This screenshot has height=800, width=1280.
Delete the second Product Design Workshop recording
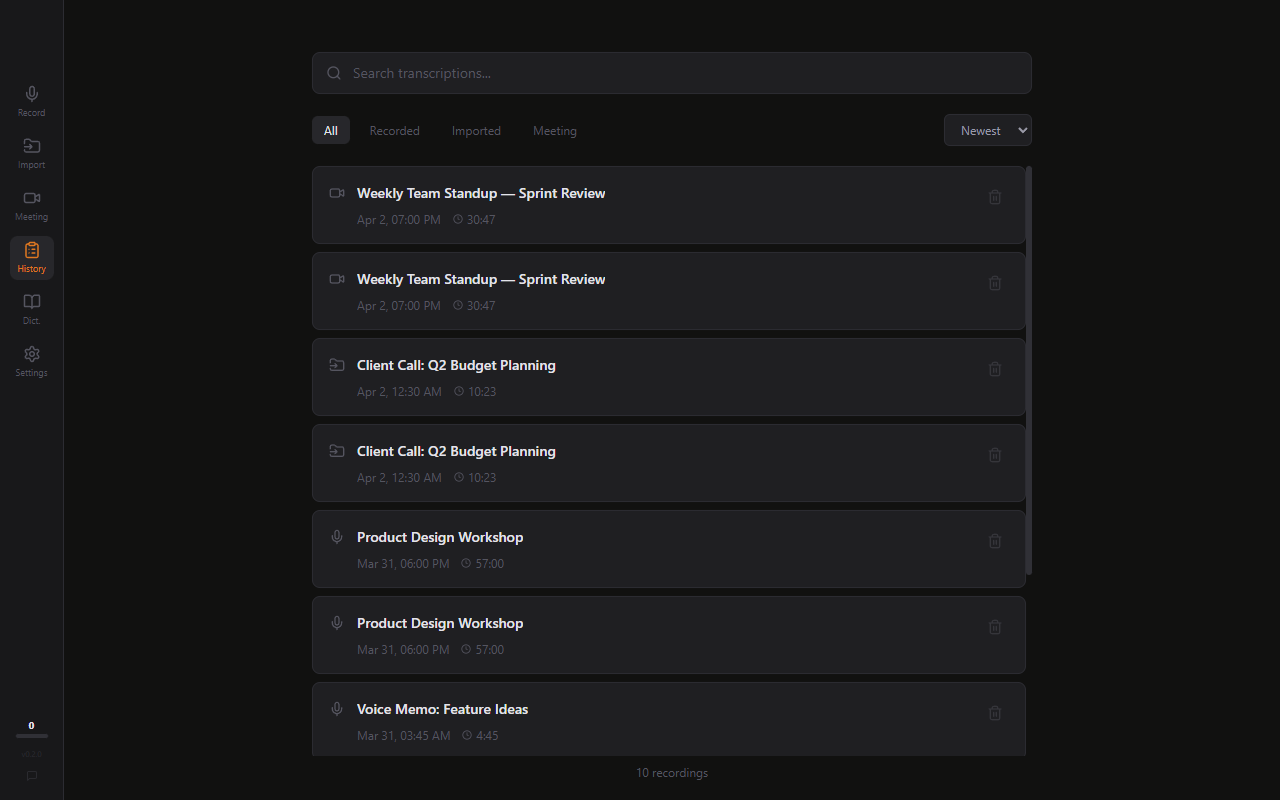[x=995, y=627]
